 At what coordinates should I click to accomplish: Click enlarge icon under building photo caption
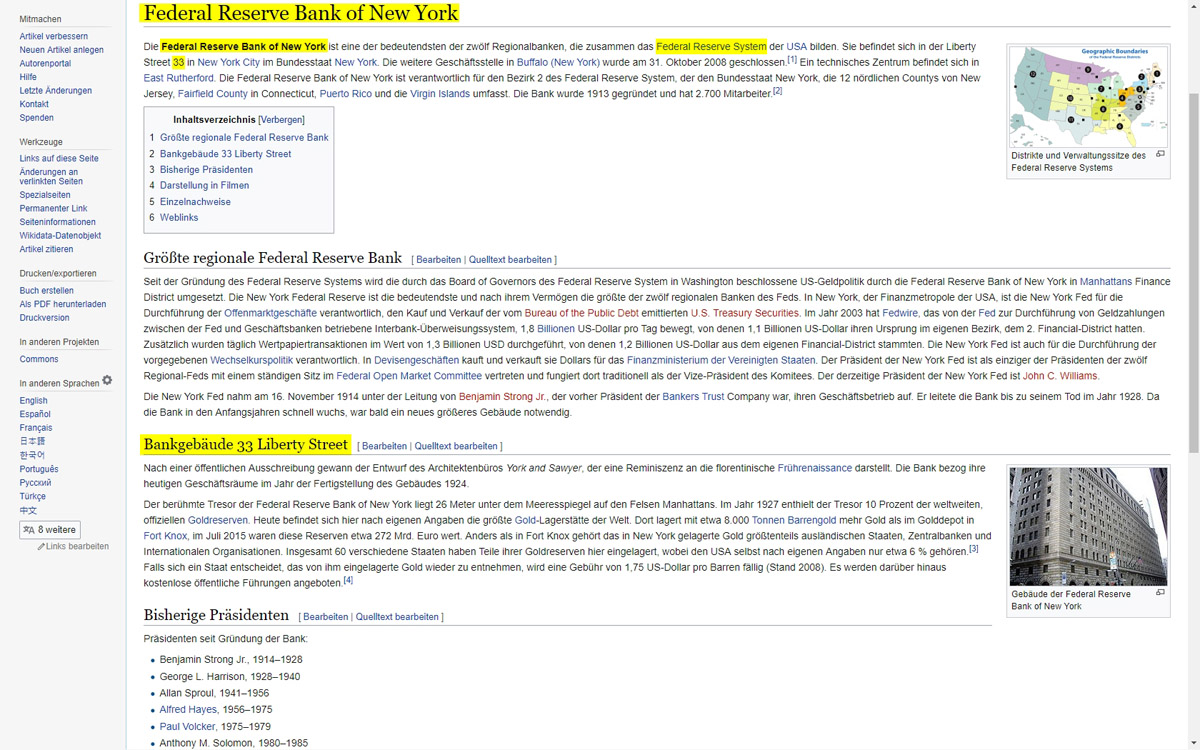point(1160,593)
